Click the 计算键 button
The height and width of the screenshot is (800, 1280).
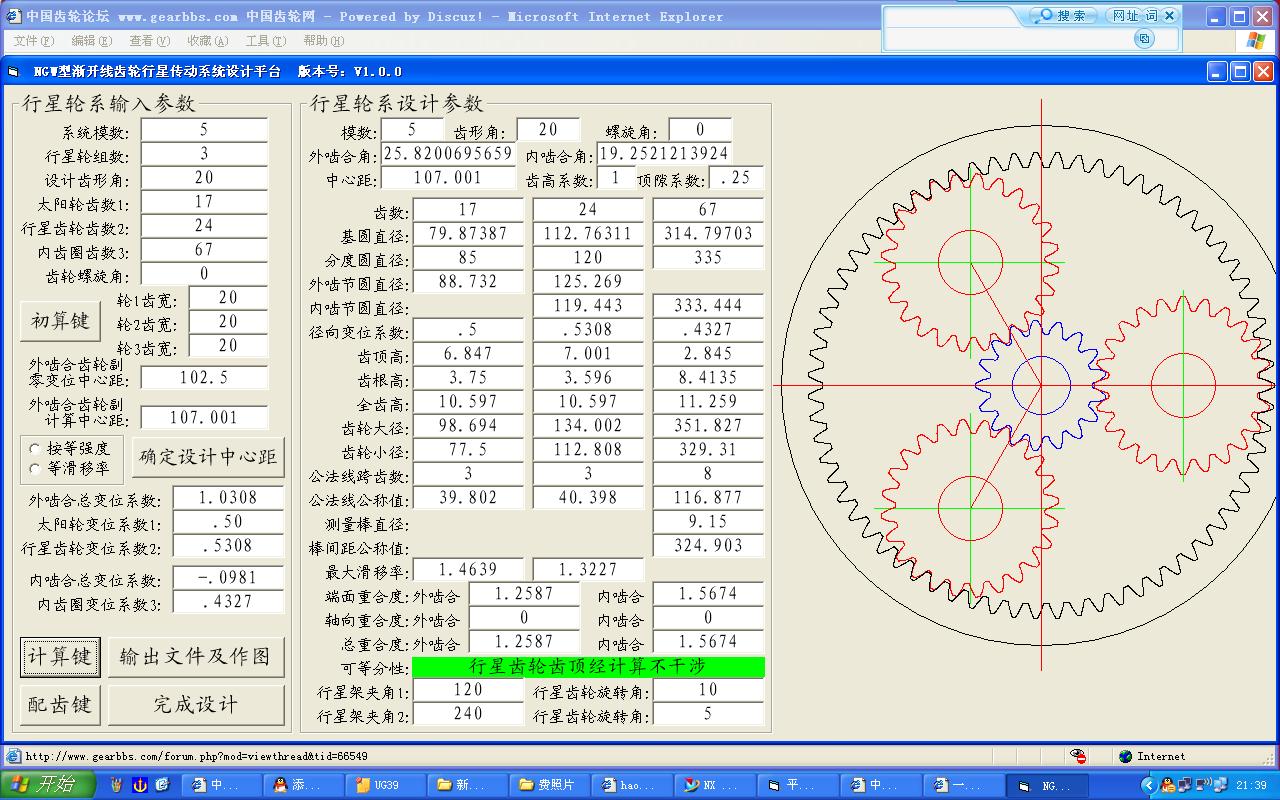59,657
